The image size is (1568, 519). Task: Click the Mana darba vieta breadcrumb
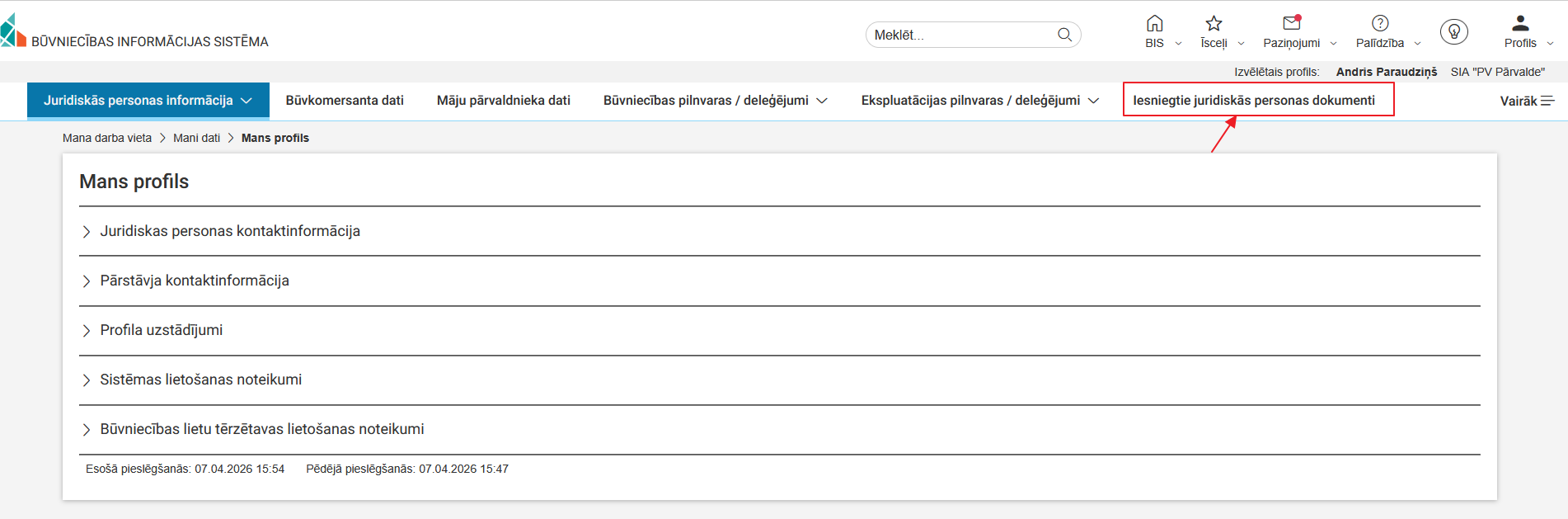(x=107, y=138)
